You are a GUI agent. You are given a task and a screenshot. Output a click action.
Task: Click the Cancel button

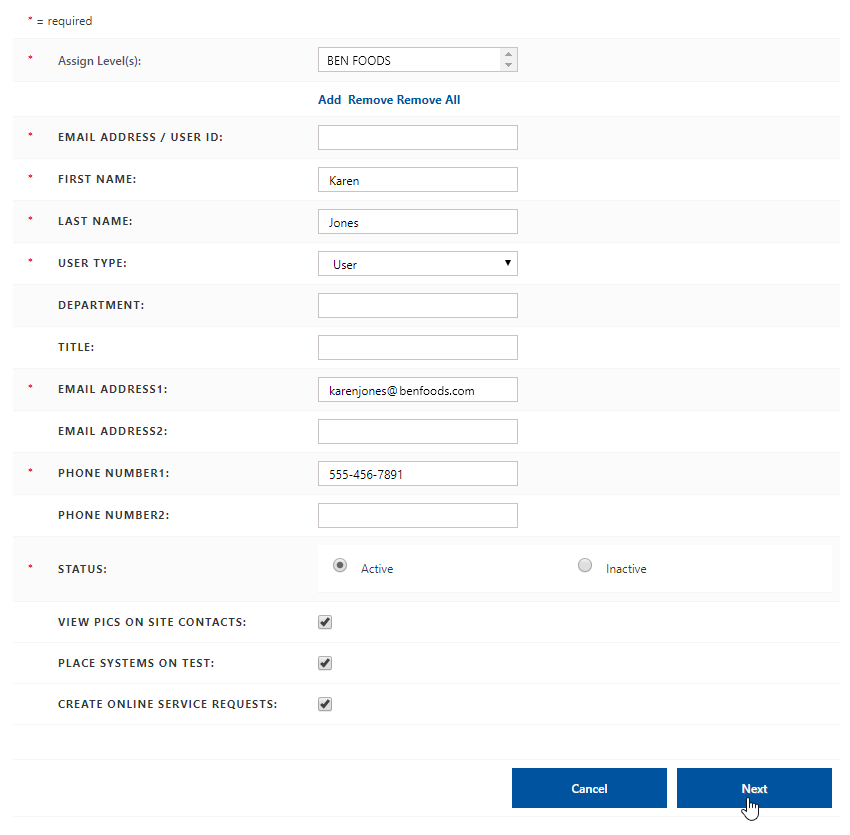pos(589,788)
